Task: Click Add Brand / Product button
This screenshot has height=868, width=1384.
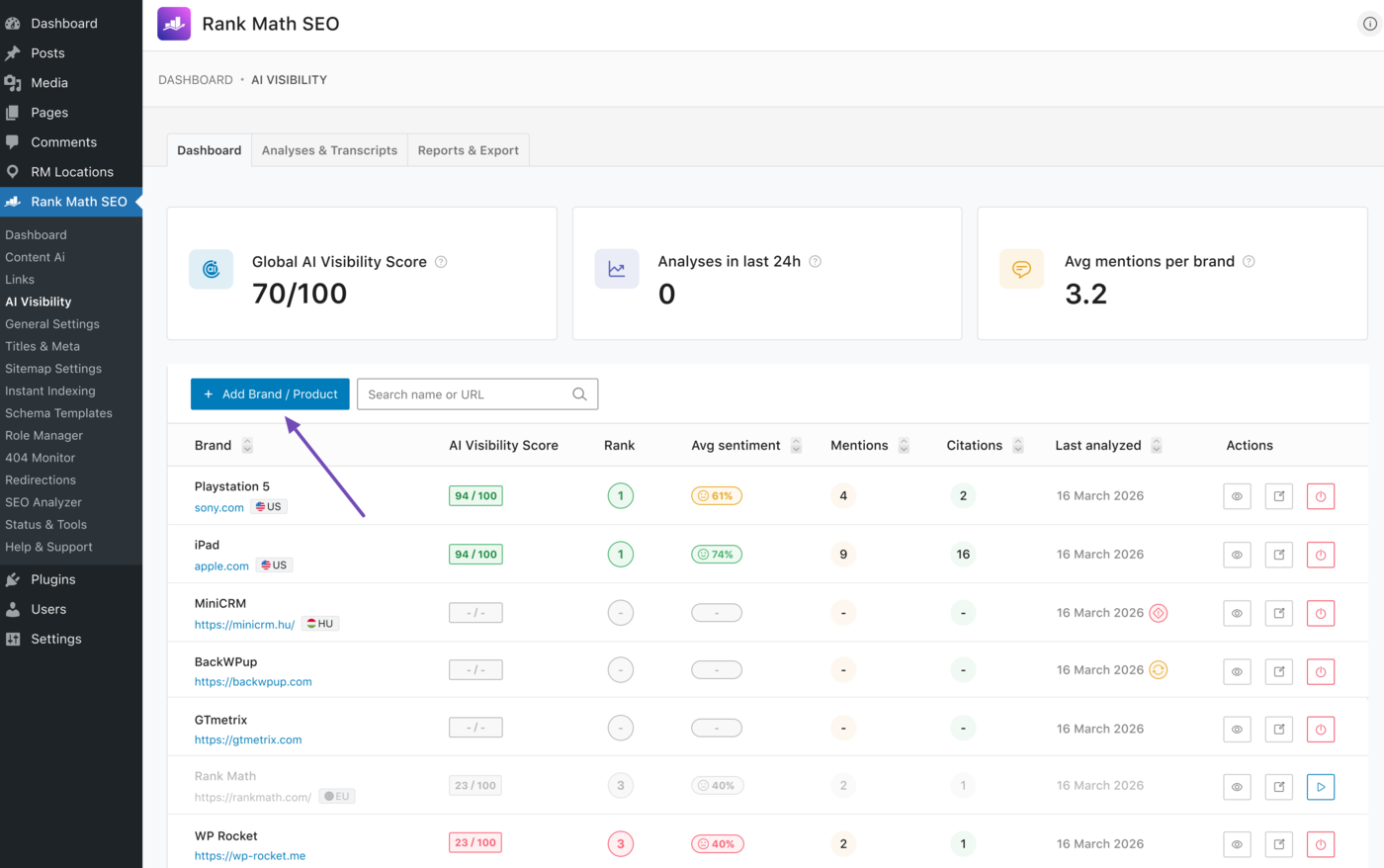Action: pyautogui.click(x=270, y=394)
